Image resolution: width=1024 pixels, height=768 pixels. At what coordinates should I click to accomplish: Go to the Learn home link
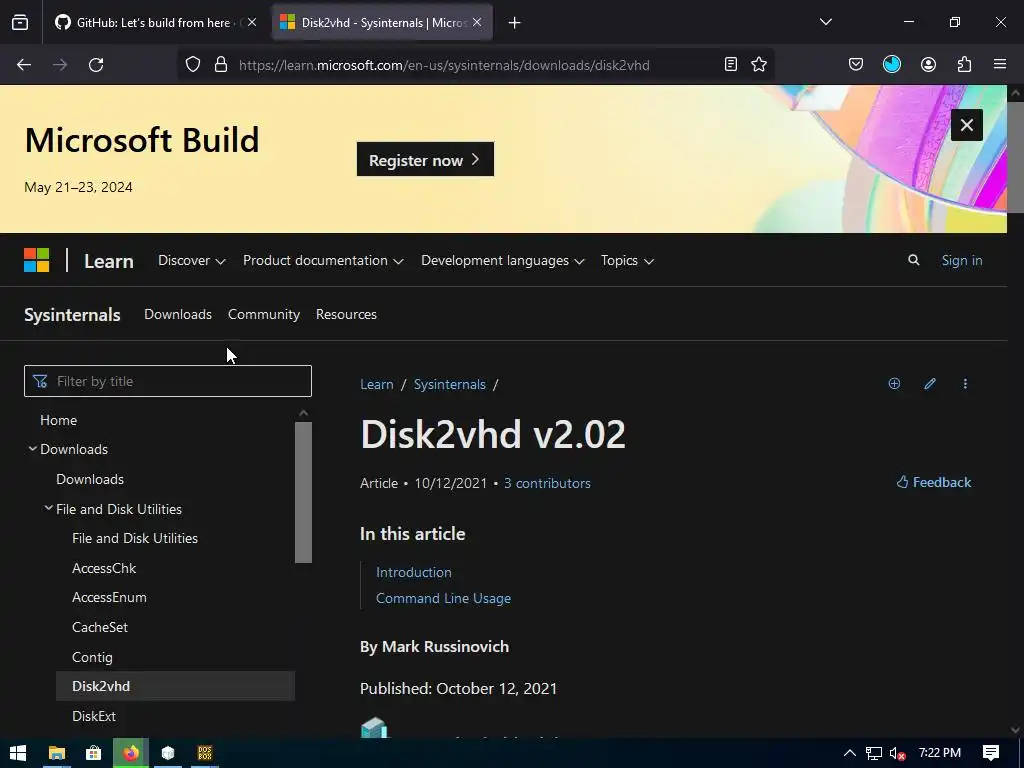108,261
